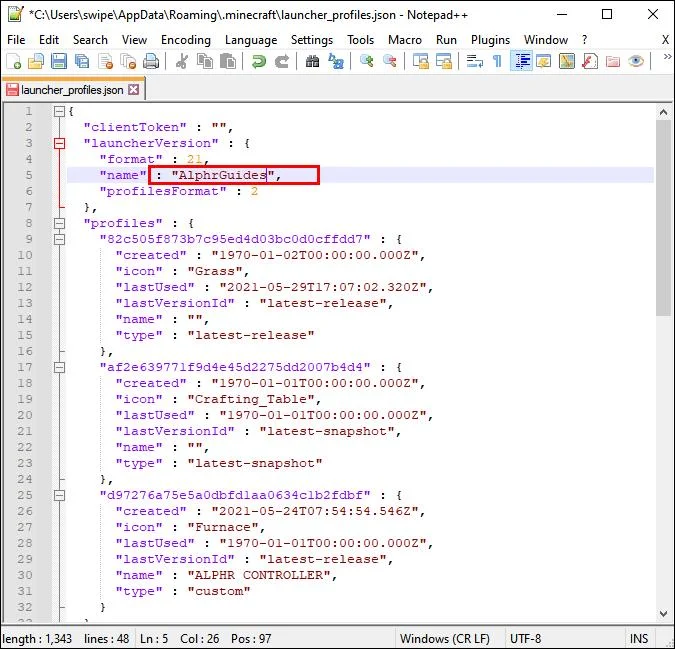Save the file using the Save icon
Viewport: 675px width, 649px height.
tap(59, 61)
